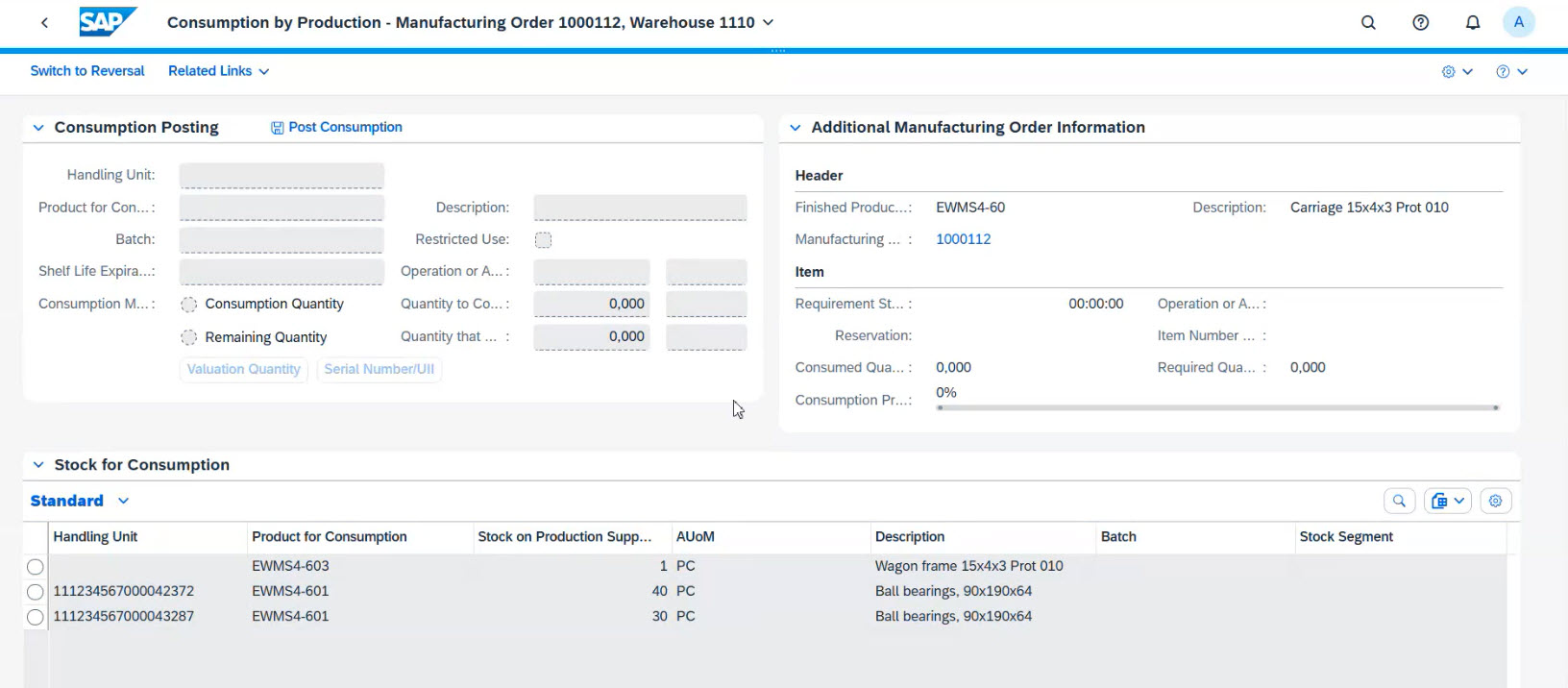The height and width of the screenshot is (688, 1568).
Task: Open the search icon in header
Action: point(1368,22)
